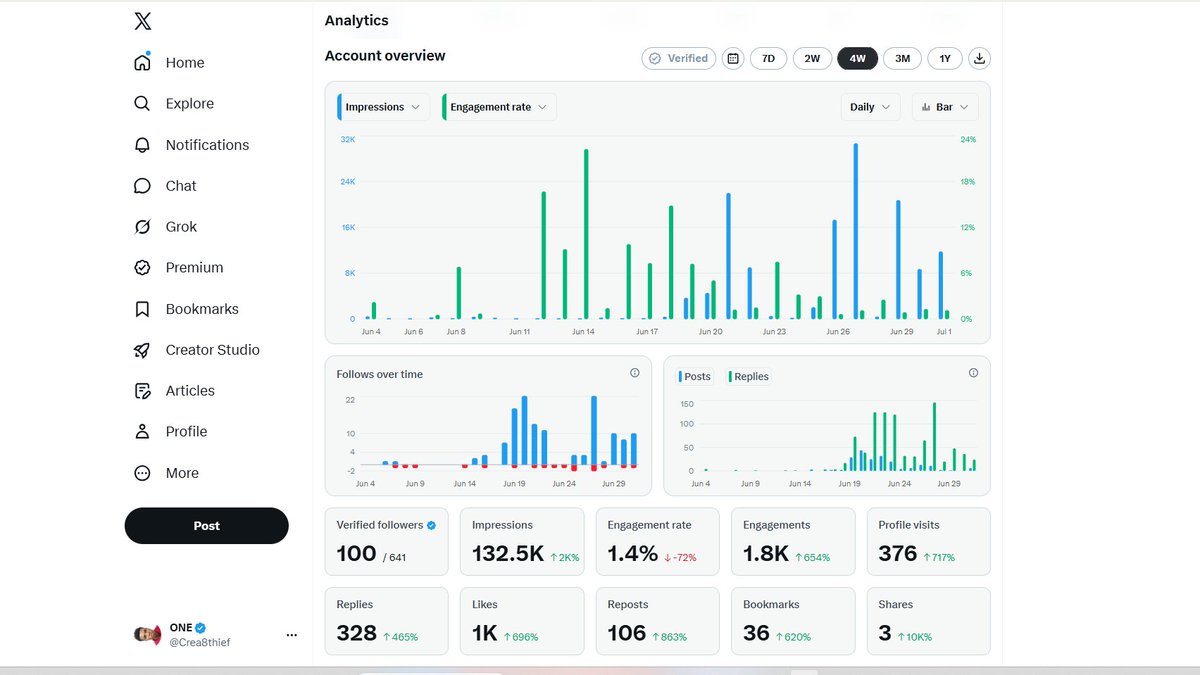This screenshot has width=1200, height=675.
Task: Open the Impressions metric dropdown
Action: tap(384, 107)
